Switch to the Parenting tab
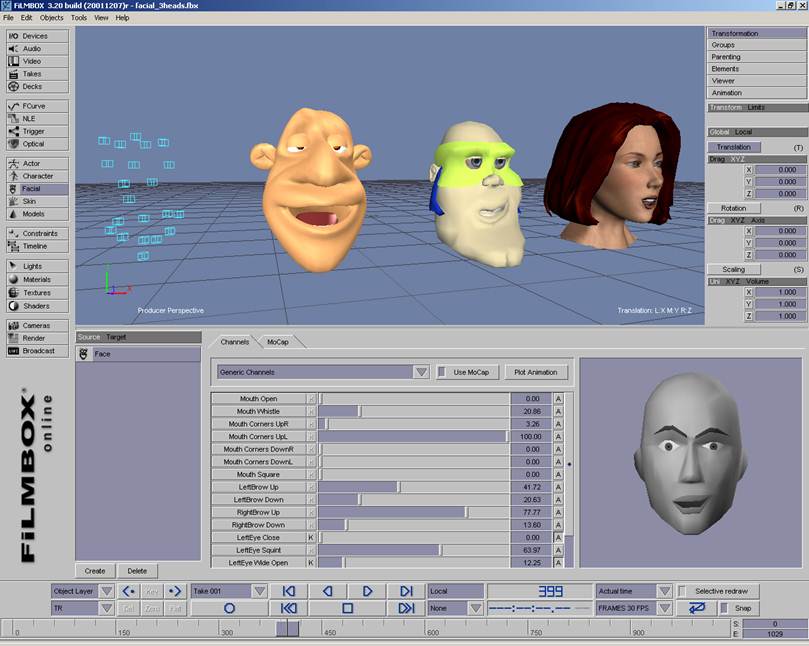This screenshot has height=646, width=809. [756, 57]
